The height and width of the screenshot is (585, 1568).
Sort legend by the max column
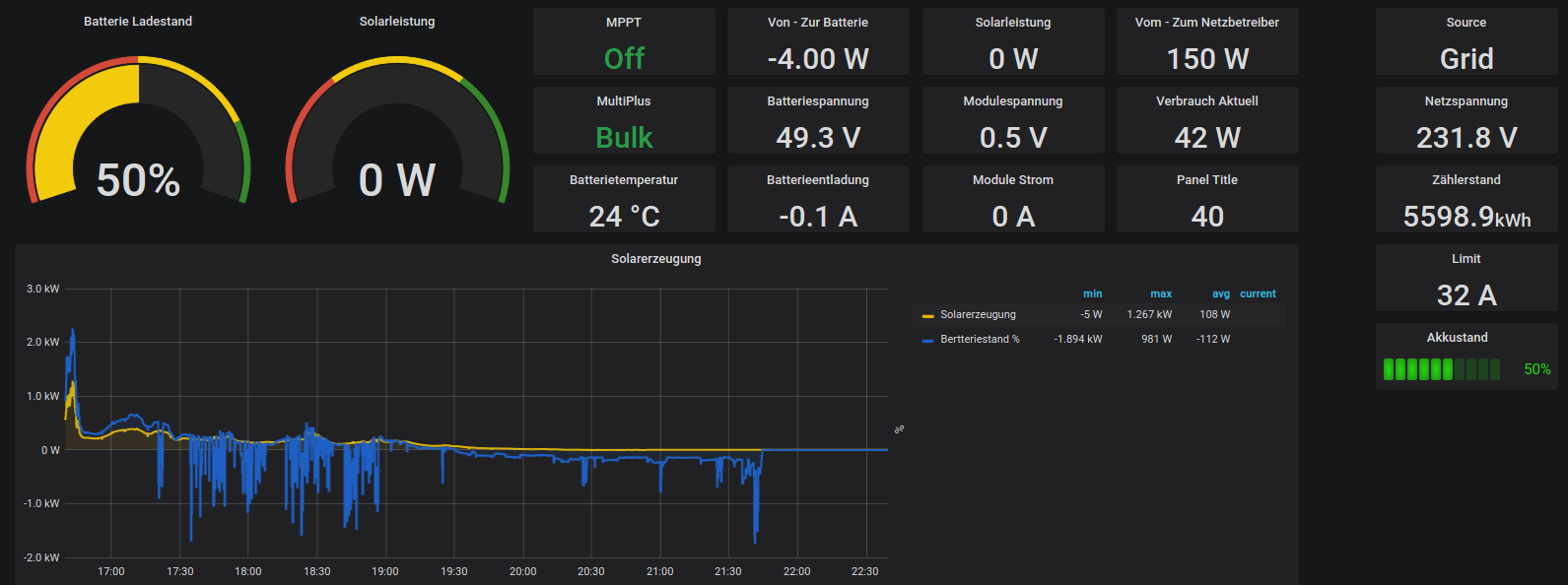pyautogui.click(x=1161, y=293)
